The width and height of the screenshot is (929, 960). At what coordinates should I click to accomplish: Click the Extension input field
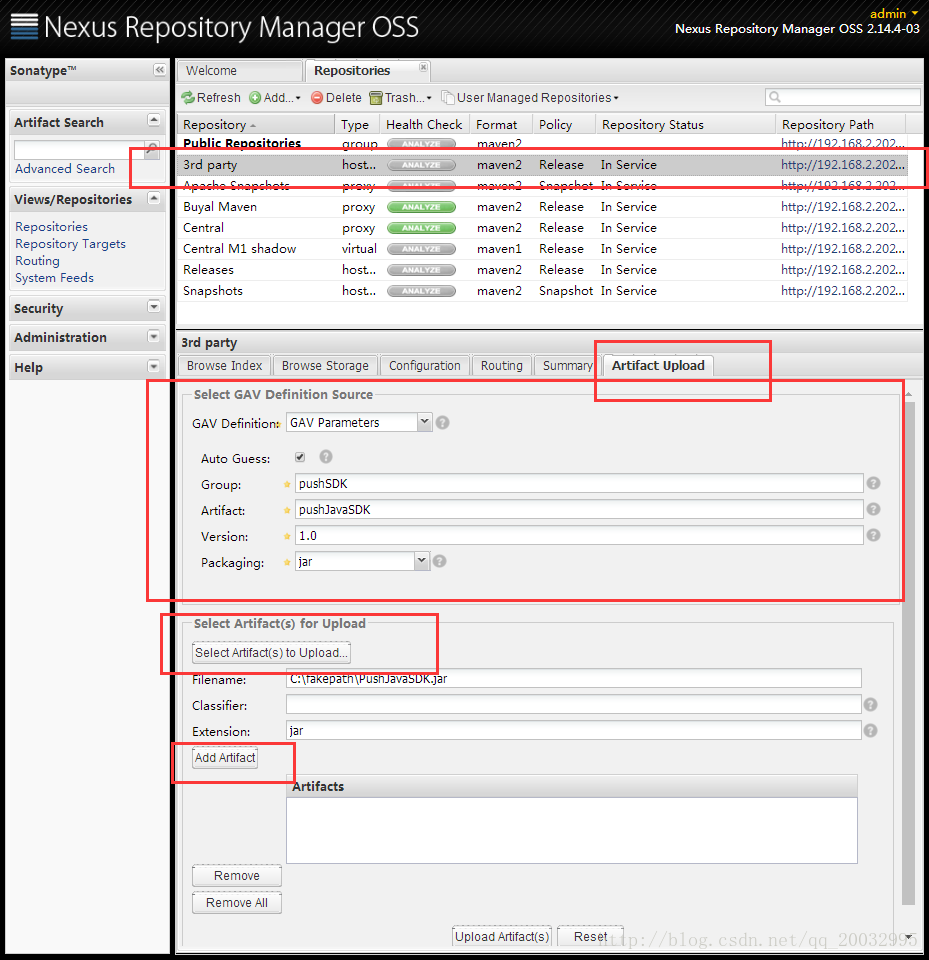coord(574,730)
